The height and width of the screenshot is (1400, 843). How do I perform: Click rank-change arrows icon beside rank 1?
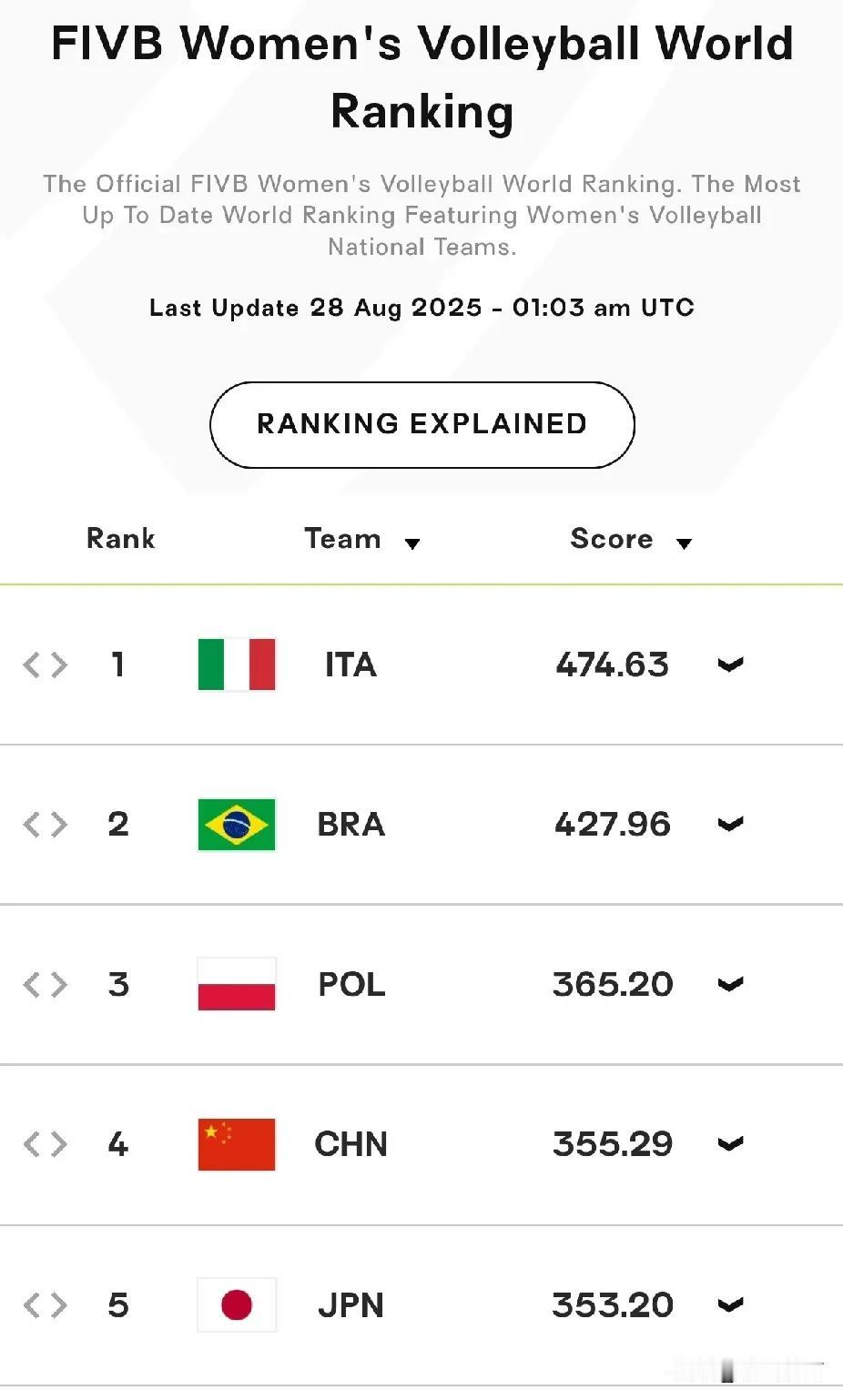tap(46, 664)
